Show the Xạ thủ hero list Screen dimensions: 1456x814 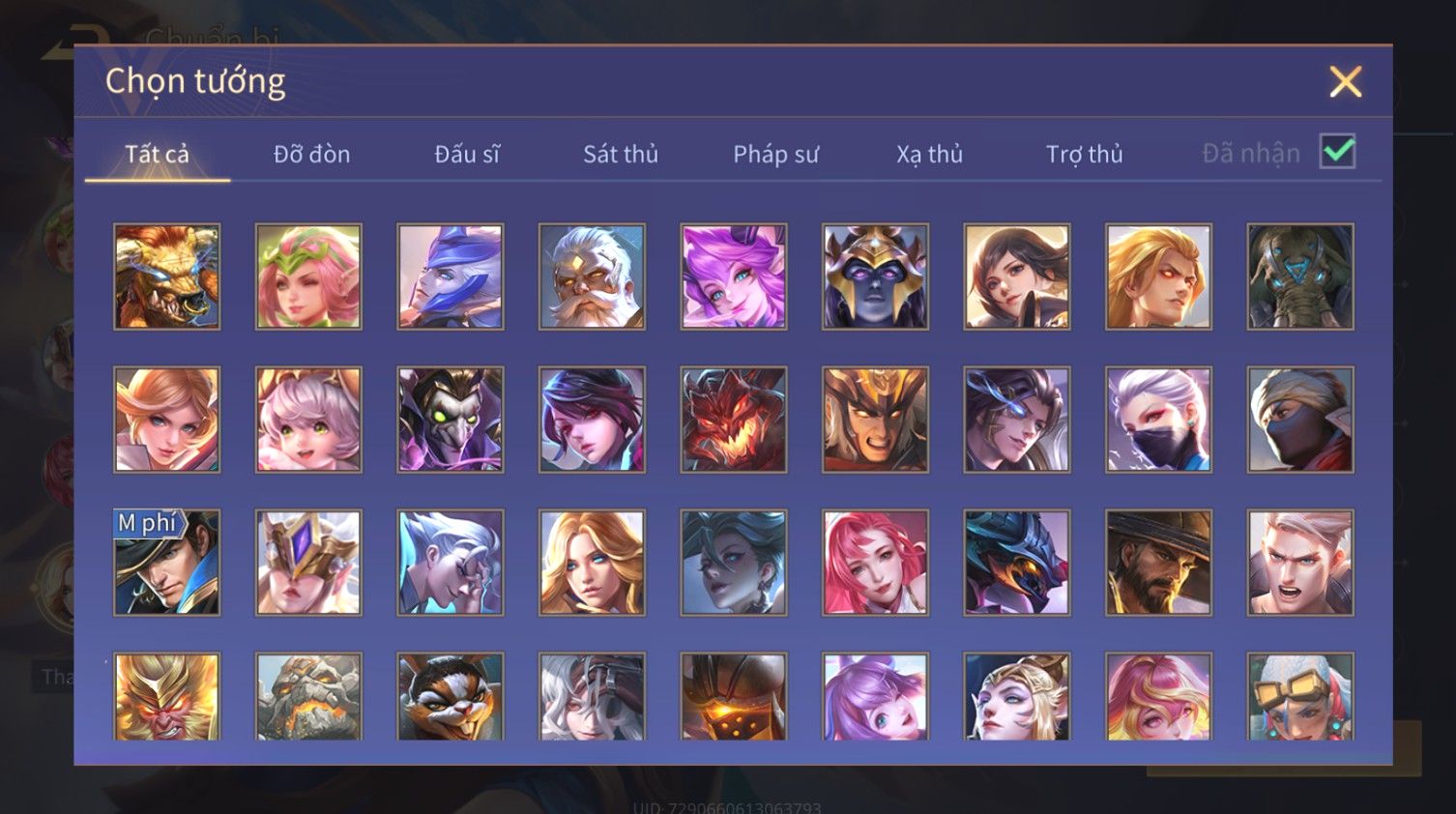[930, 154]
